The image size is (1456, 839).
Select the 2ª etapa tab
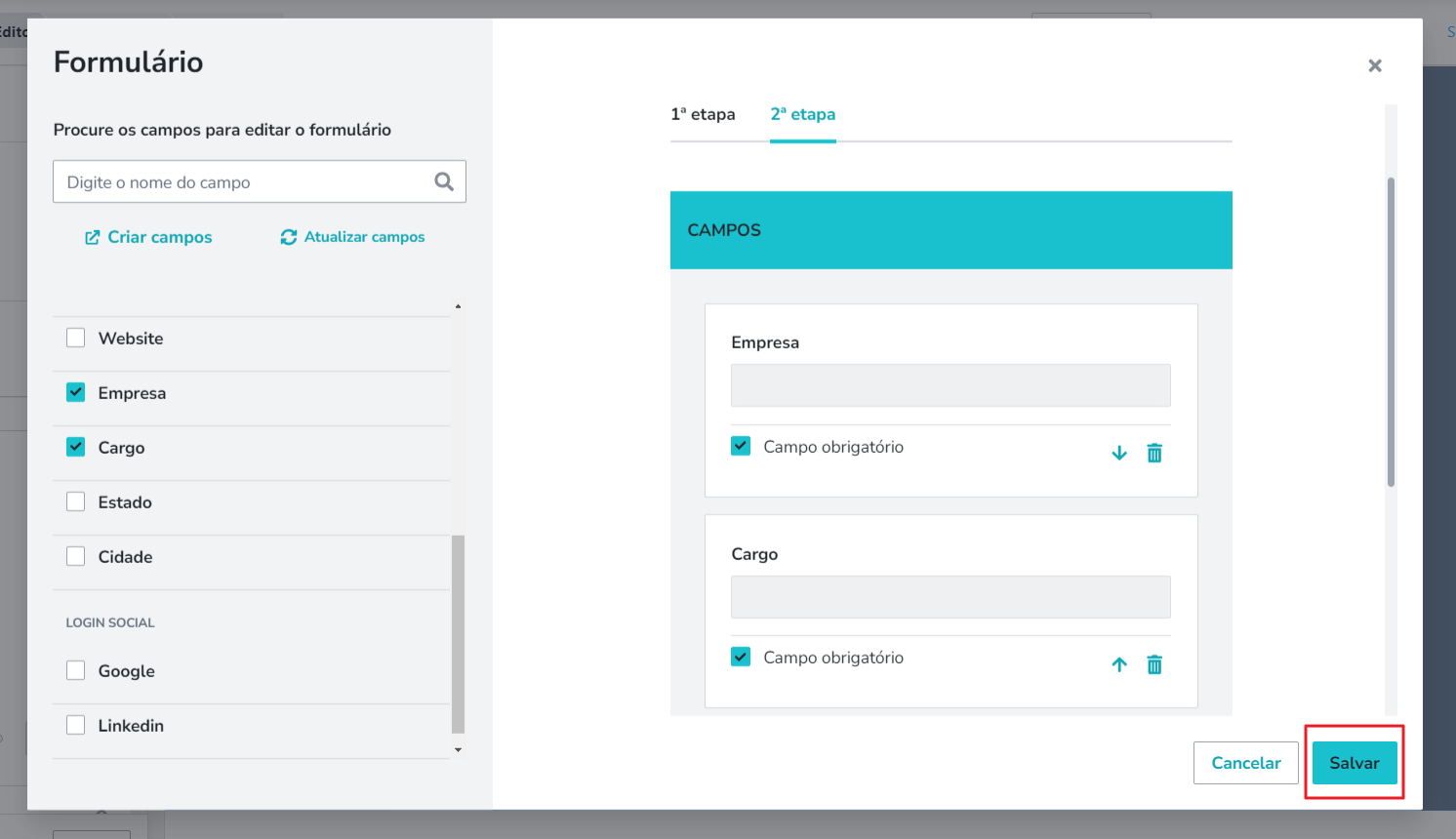pos(802,114)
